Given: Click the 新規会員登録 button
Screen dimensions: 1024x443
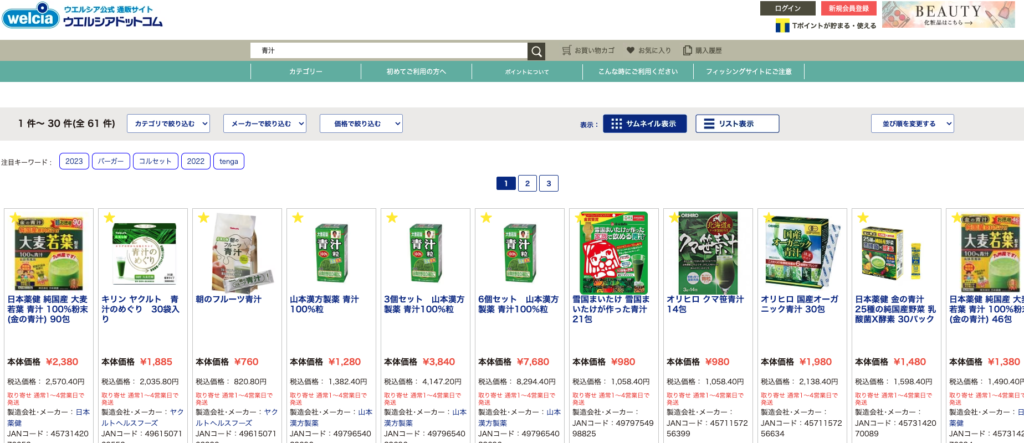Looking at the screenshot, I should 848,8.
